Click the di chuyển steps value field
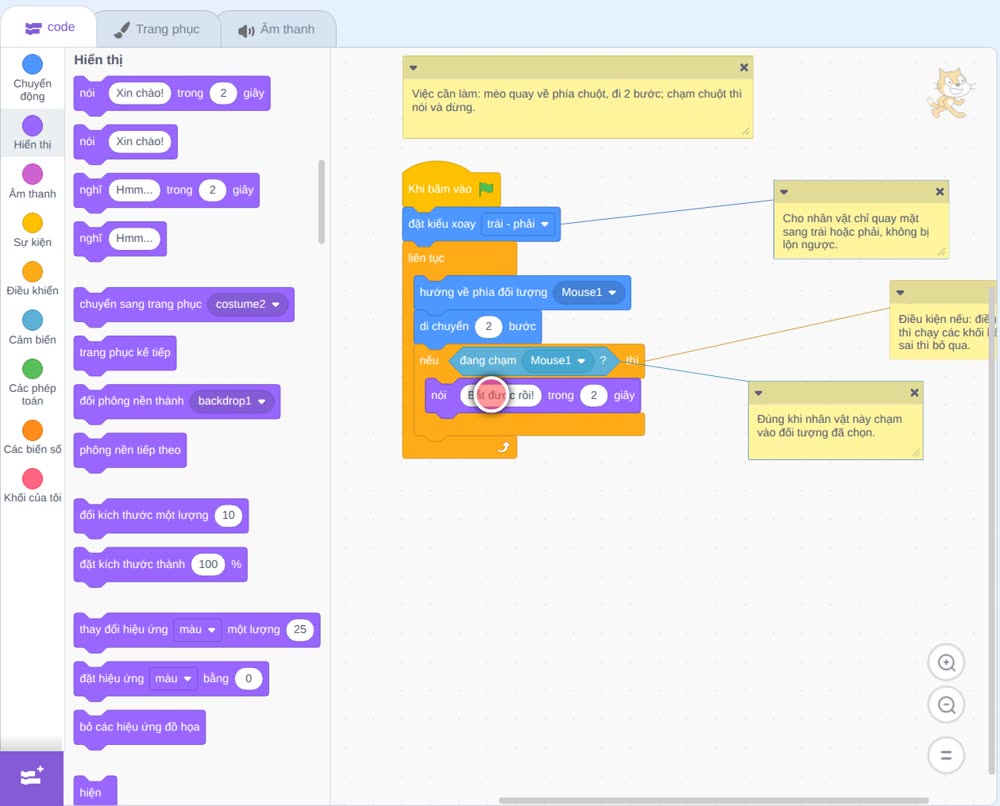Screen dimensions: 1000x806 coord(489,326)
